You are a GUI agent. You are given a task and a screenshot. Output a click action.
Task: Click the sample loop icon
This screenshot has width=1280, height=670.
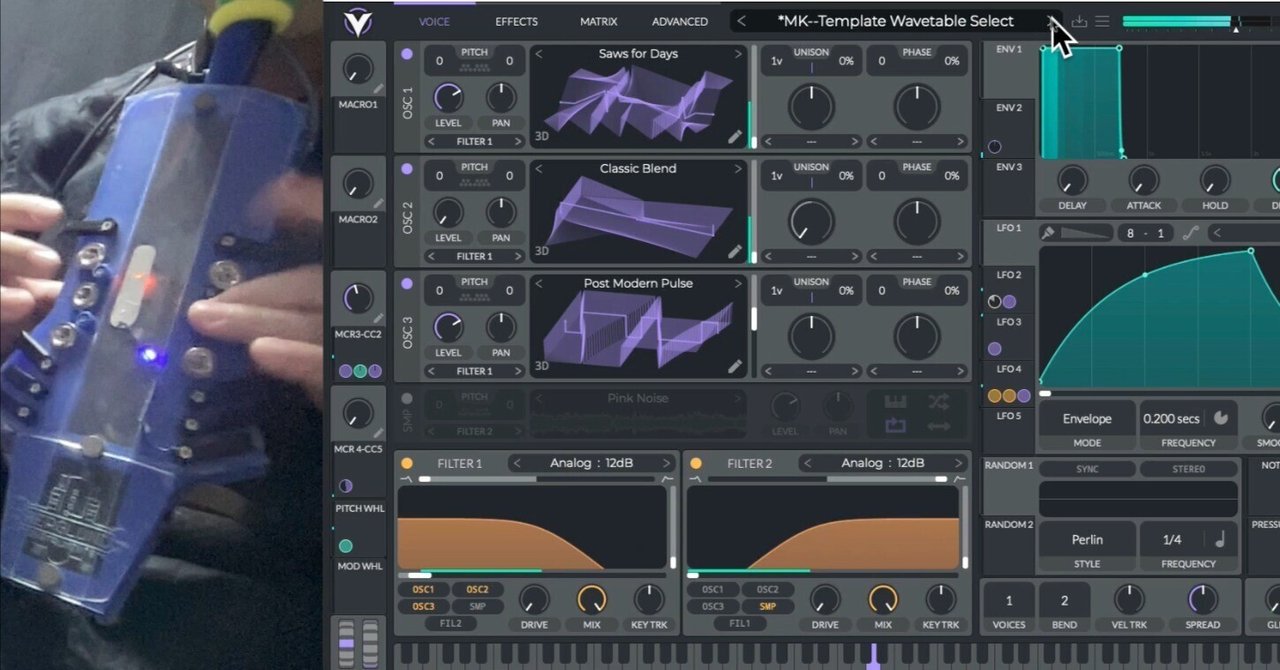(x=895, y=426)
